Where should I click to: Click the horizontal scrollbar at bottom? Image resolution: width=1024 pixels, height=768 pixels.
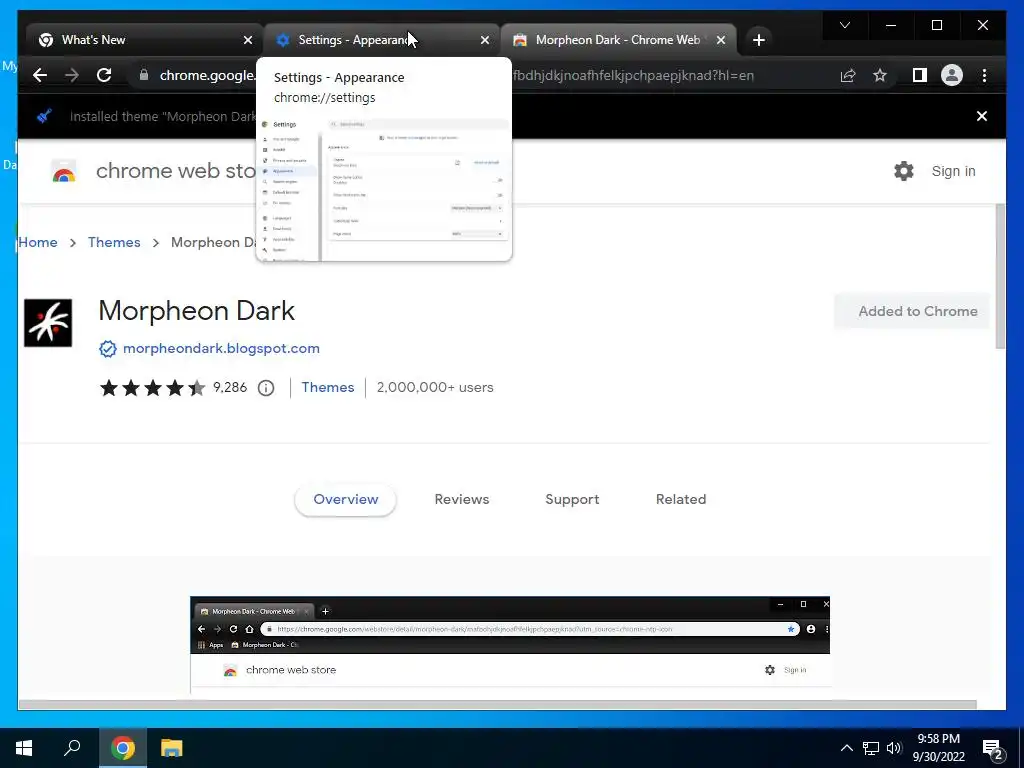coord(497,705)
